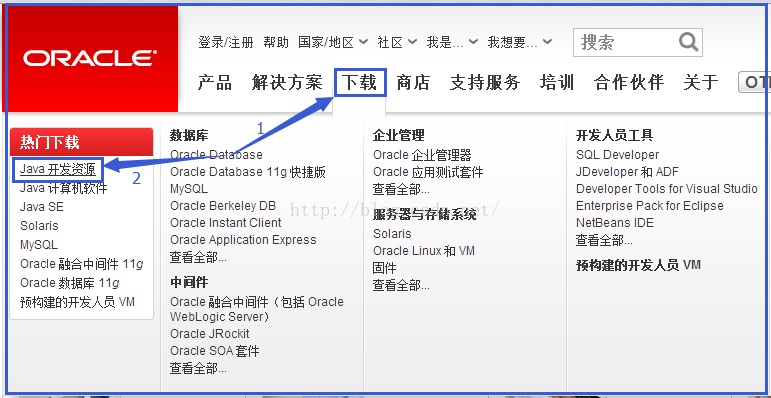Click 查看全部... under 服务器与存储系统
The image size is (771, 398).
point(401,285)
